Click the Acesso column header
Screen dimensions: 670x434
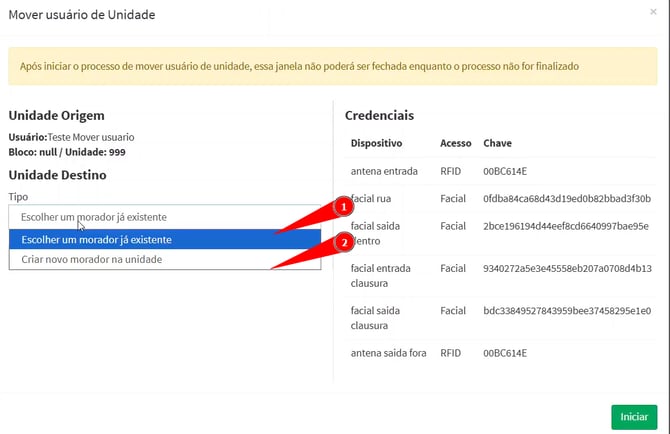coord(455,144)
